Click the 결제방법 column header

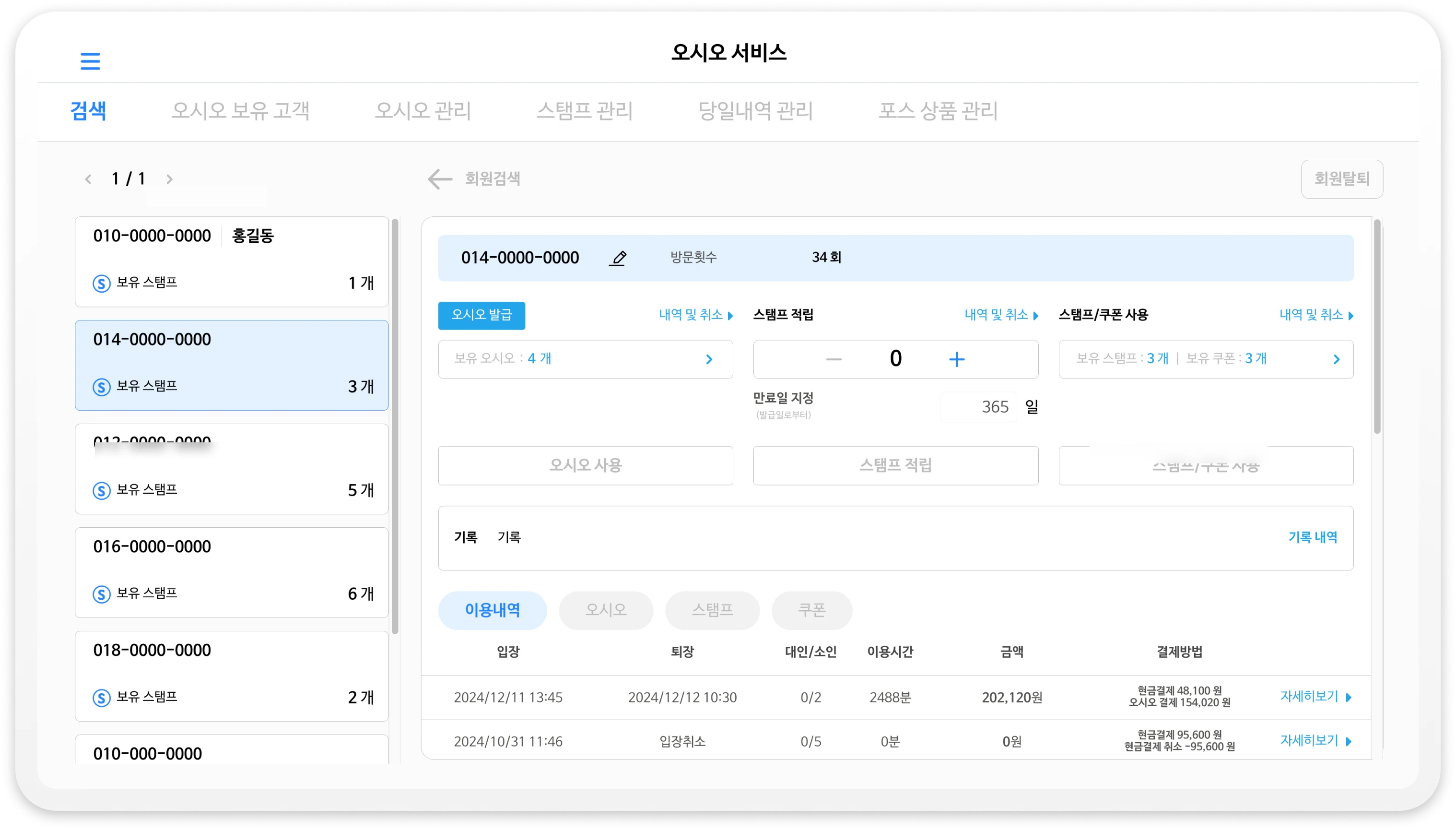[x=1179, y=652]
